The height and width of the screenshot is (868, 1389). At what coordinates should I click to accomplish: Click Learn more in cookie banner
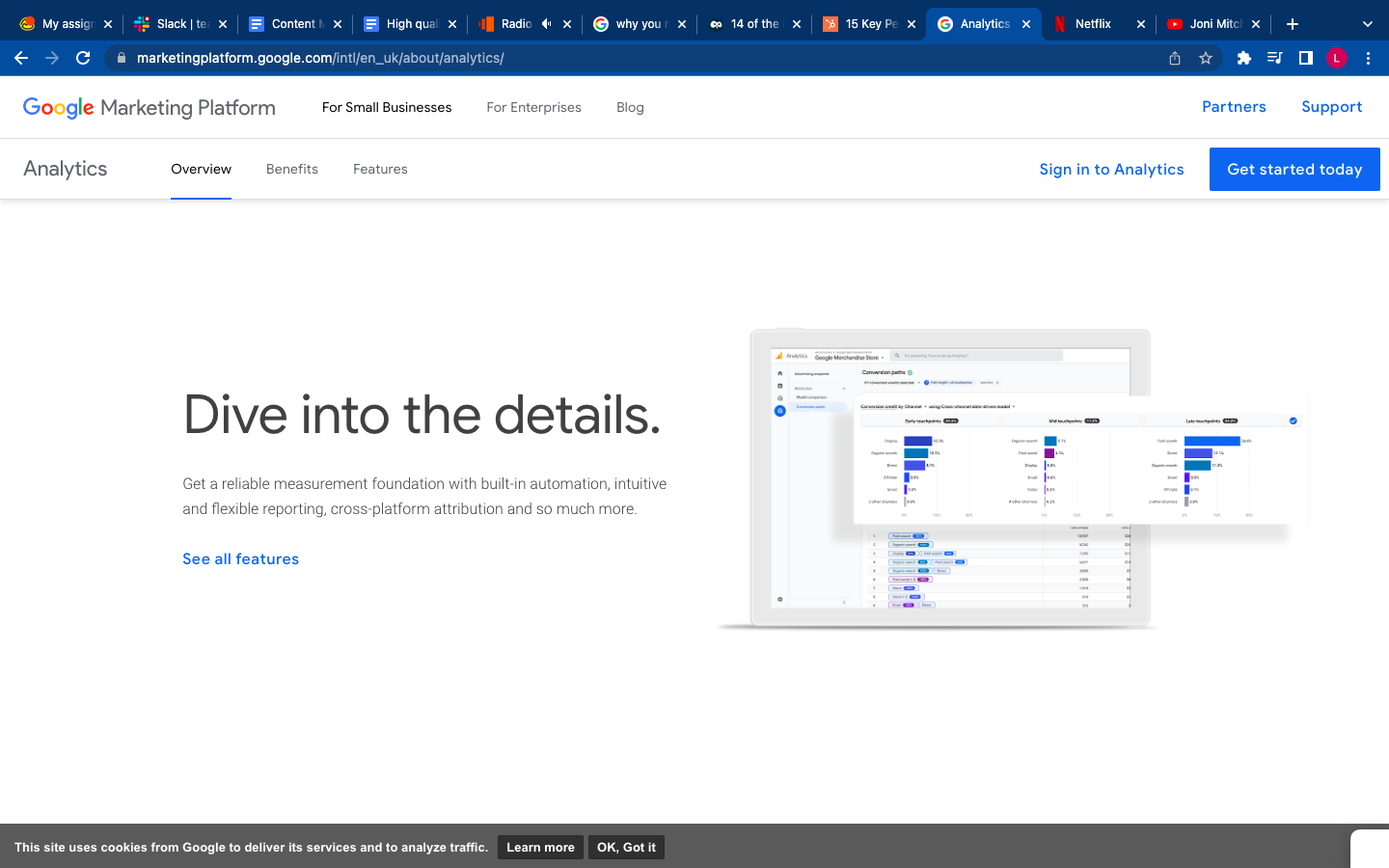[540, 848]
